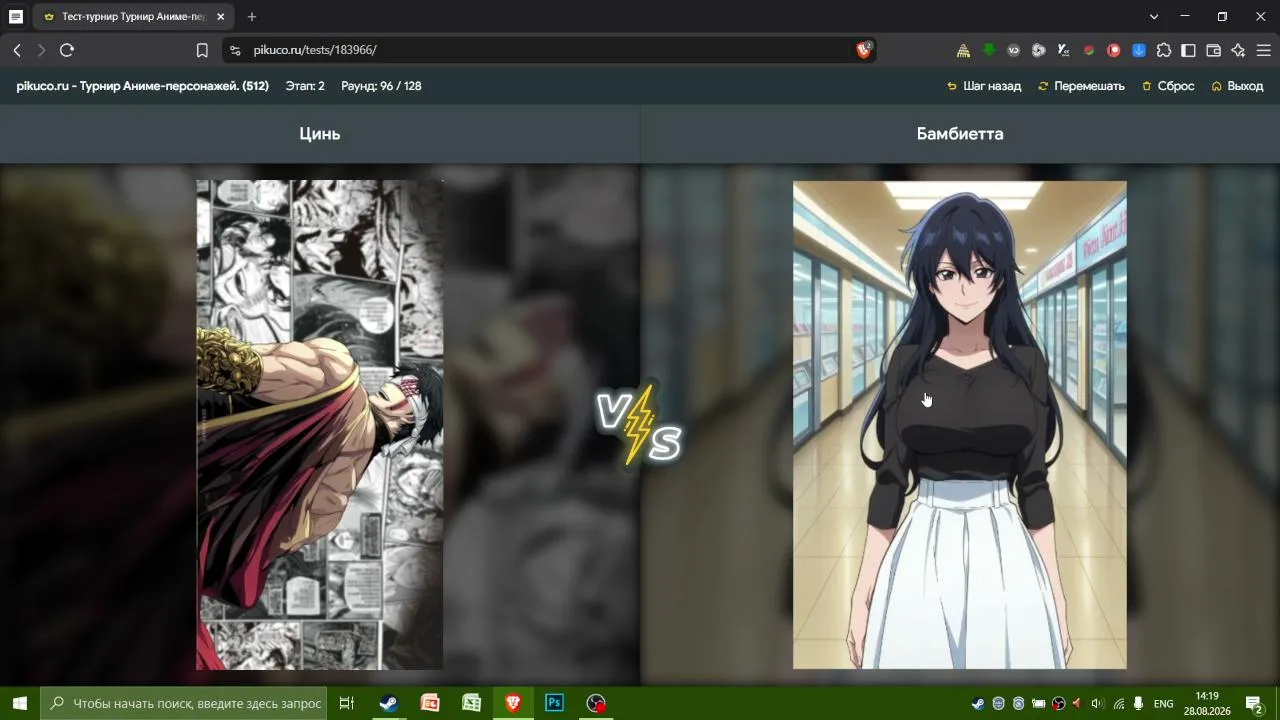Bookmark this page with the bookmark icon
1280x720 pixels.
(x=202, y=50)
